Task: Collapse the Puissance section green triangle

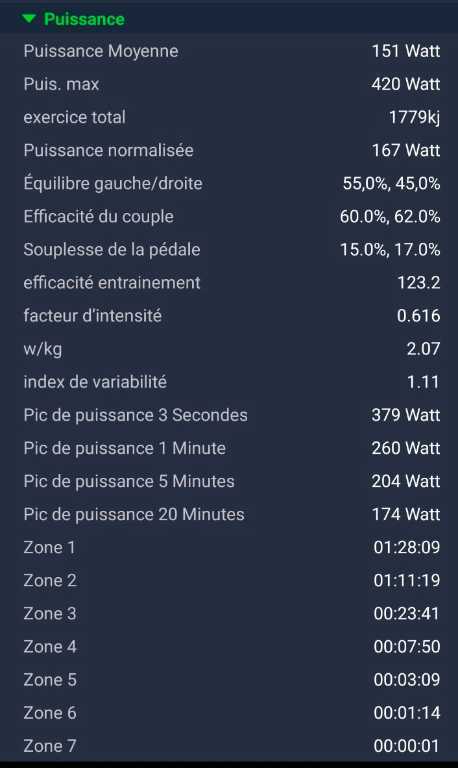Action: (x=29, y=19)
